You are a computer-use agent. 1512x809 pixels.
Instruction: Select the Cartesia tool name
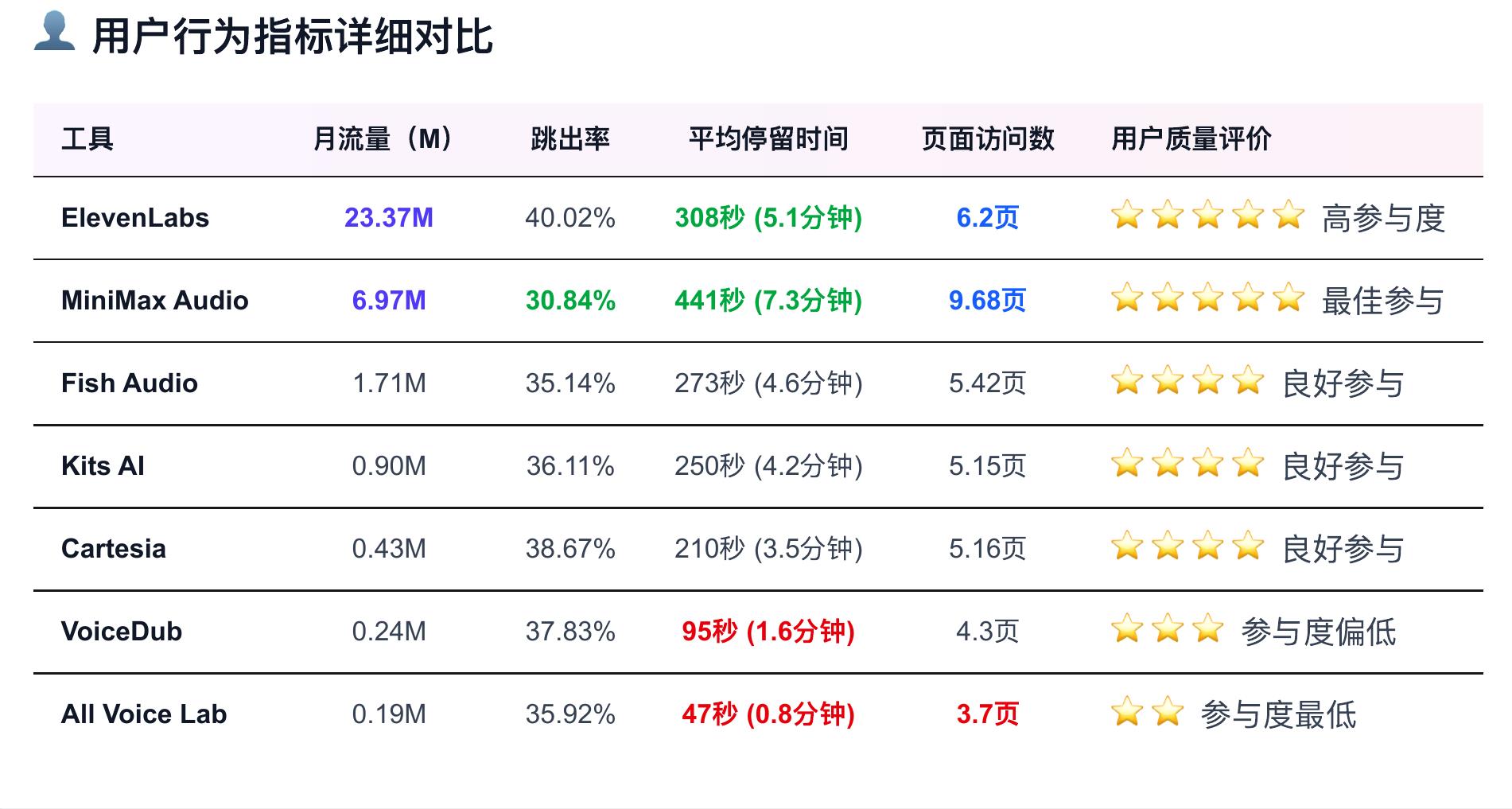(x=114, y=549)
